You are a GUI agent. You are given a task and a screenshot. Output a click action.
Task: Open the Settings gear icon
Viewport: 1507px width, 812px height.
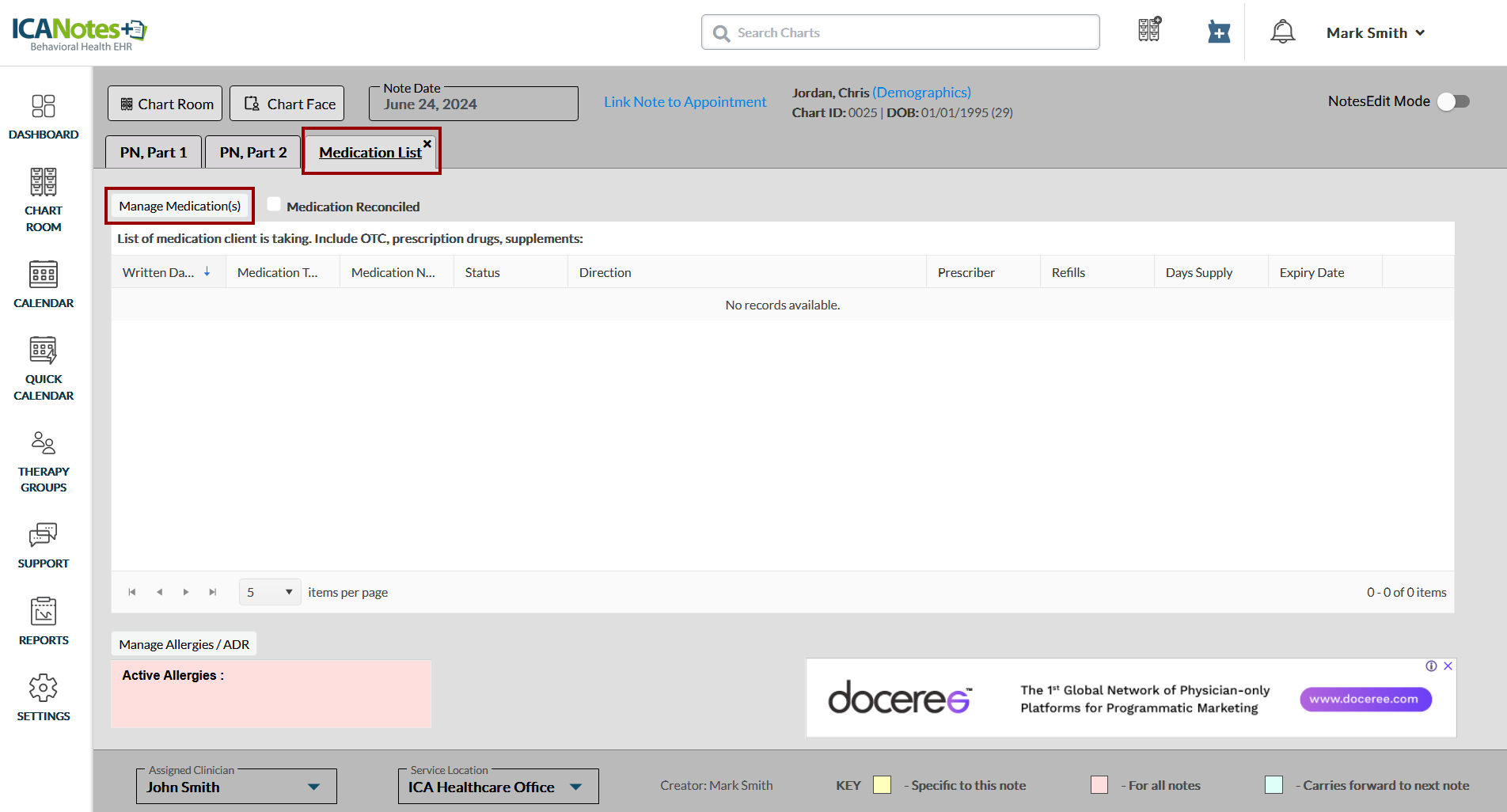coord(44,688)
